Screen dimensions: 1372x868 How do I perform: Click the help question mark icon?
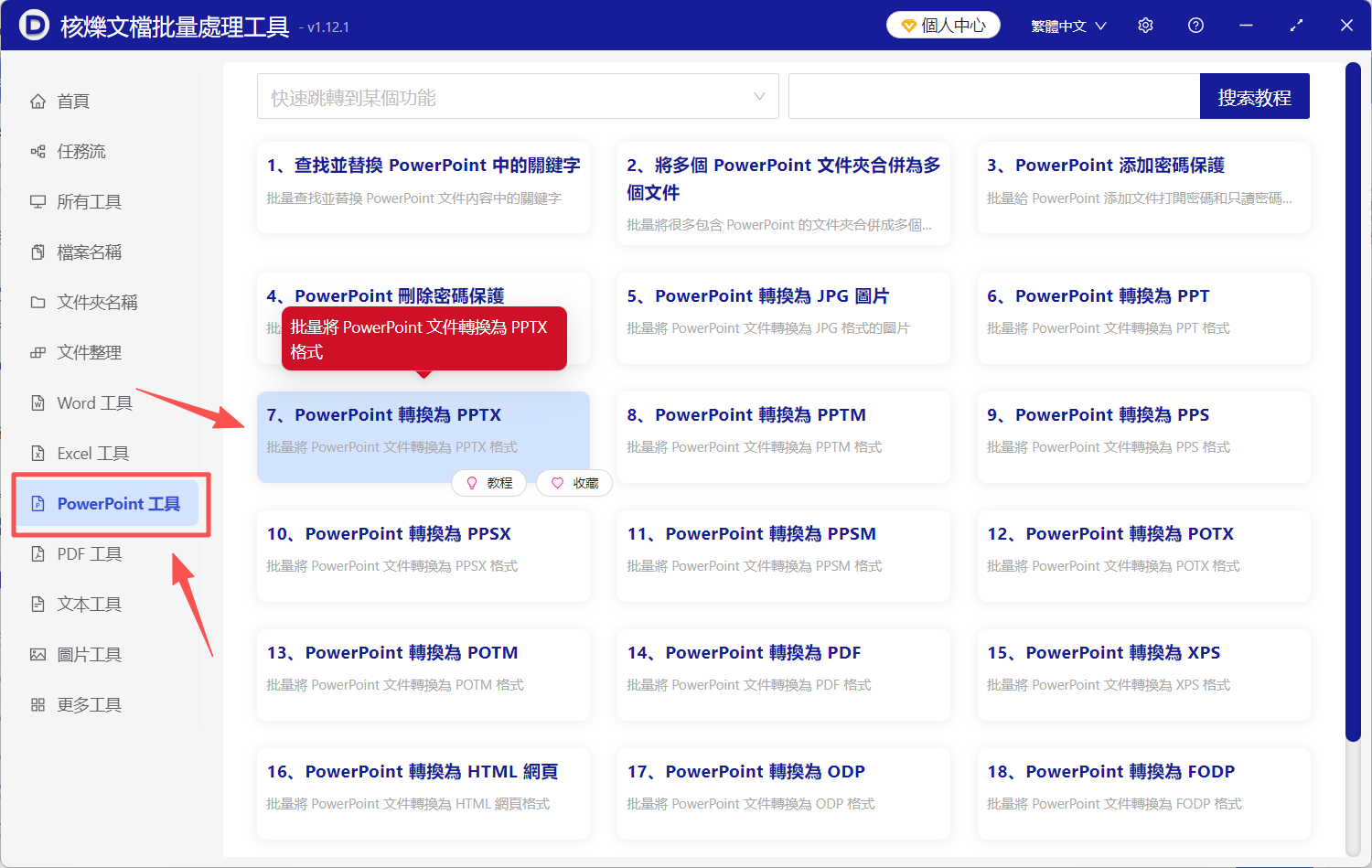[1195, 25]
